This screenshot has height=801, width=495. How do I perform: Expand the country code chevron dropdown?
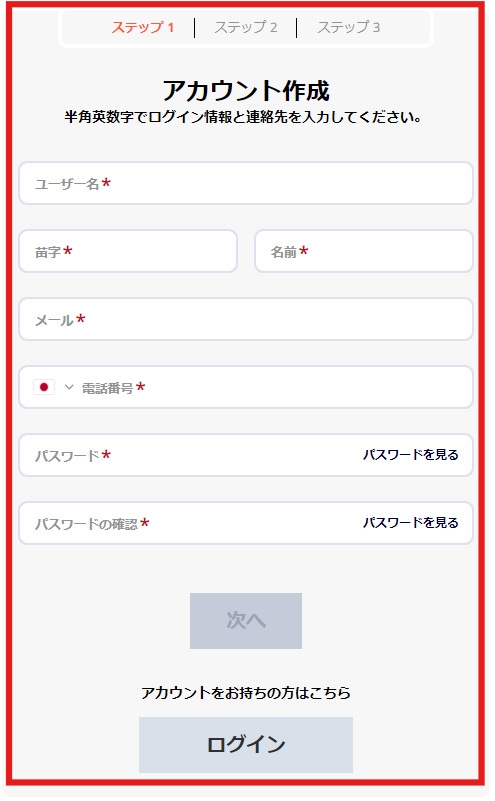pyautogui.click(x=69, y=387)
